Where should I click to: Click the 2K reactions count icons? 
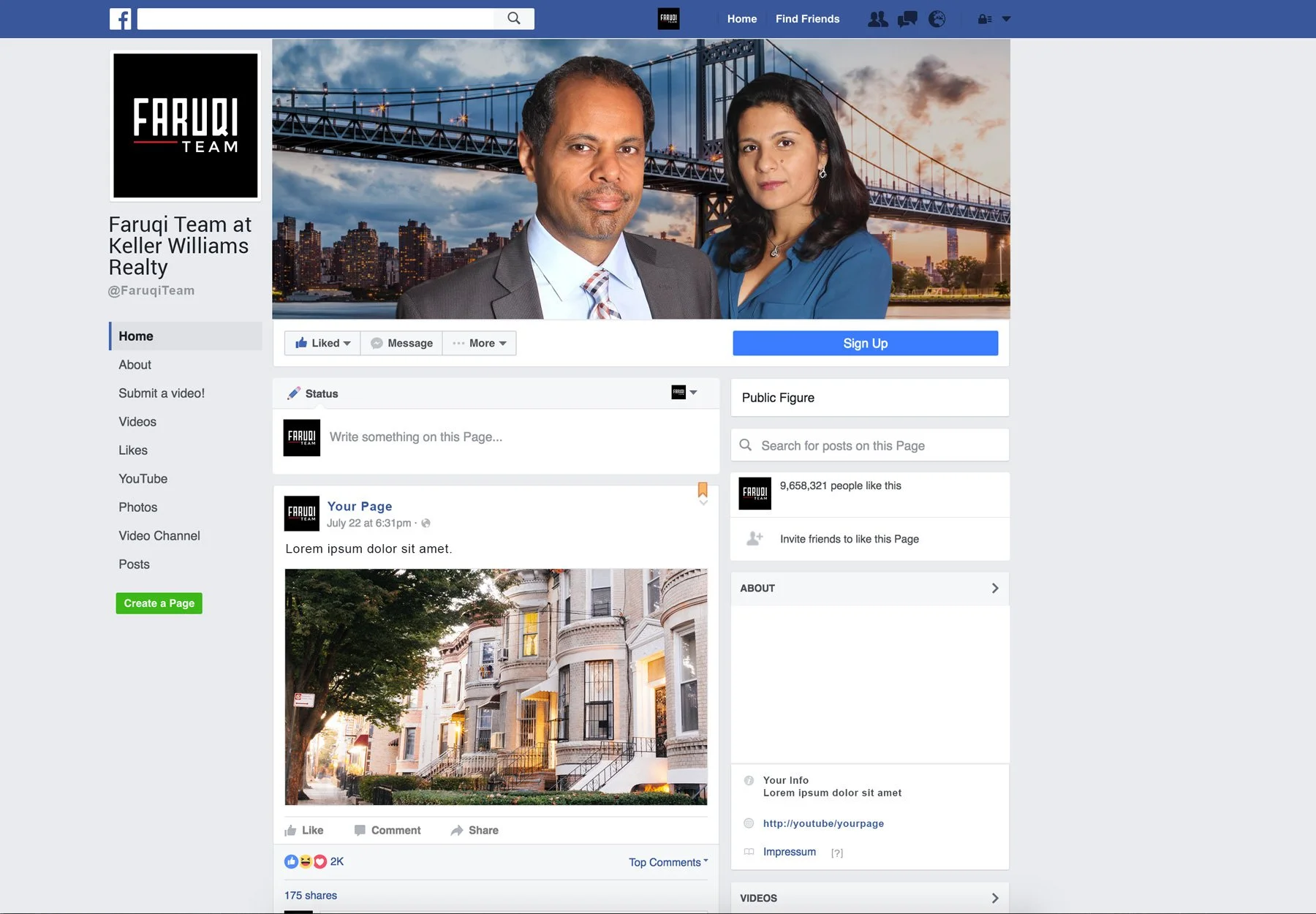[x=314, y=861]
